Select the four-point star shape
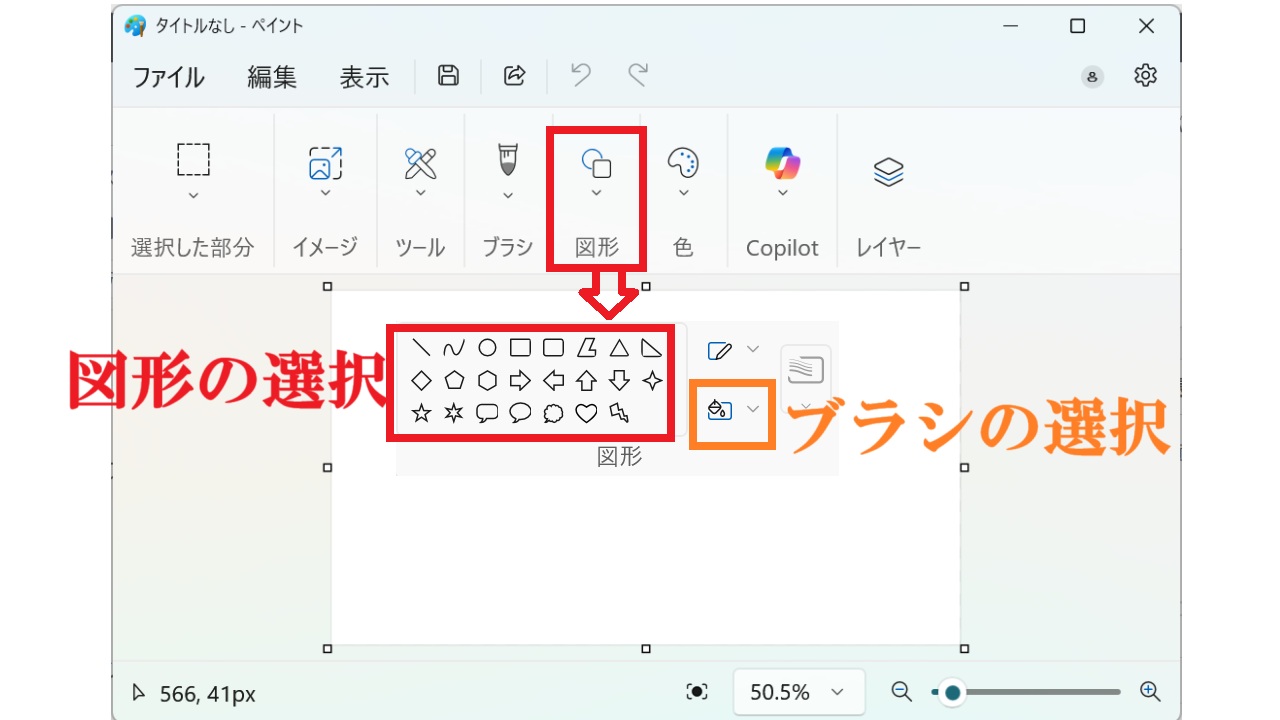This screenshot has height=720, width=1280. (x=652, y=381)
